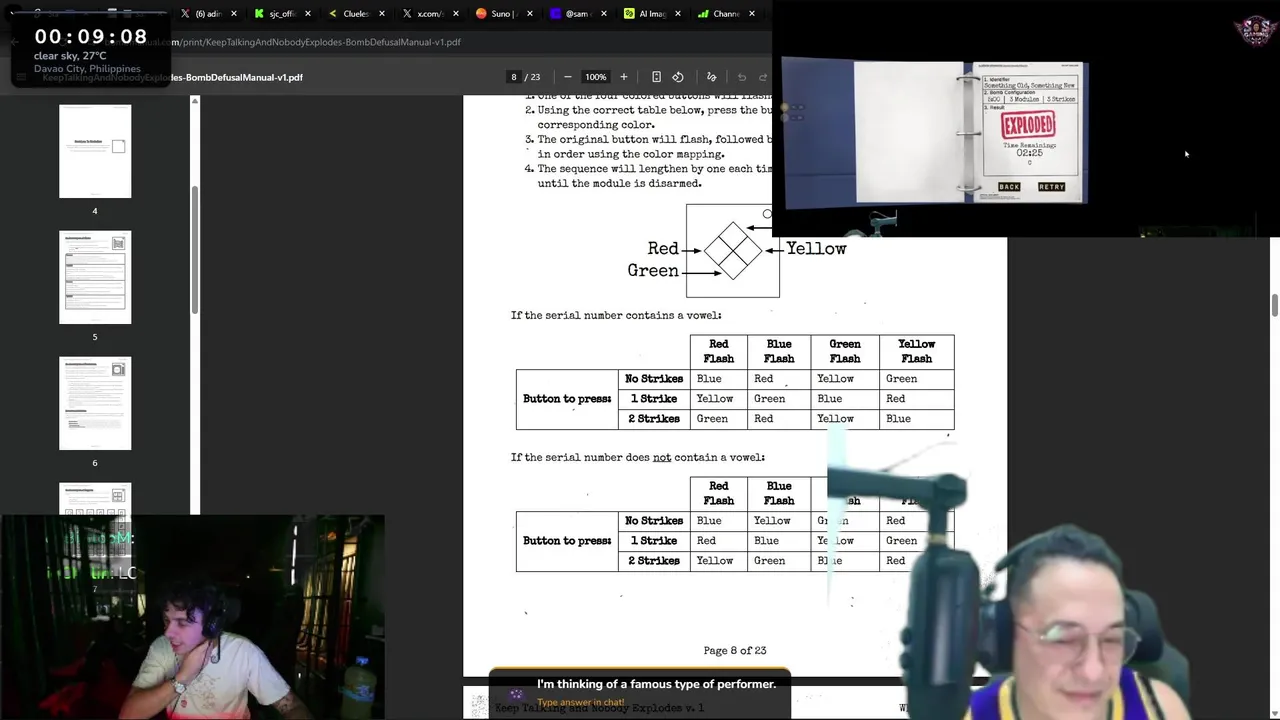The image size is (1280, 720).
Task: Click the fit to page icon
Action: [656, 77]
